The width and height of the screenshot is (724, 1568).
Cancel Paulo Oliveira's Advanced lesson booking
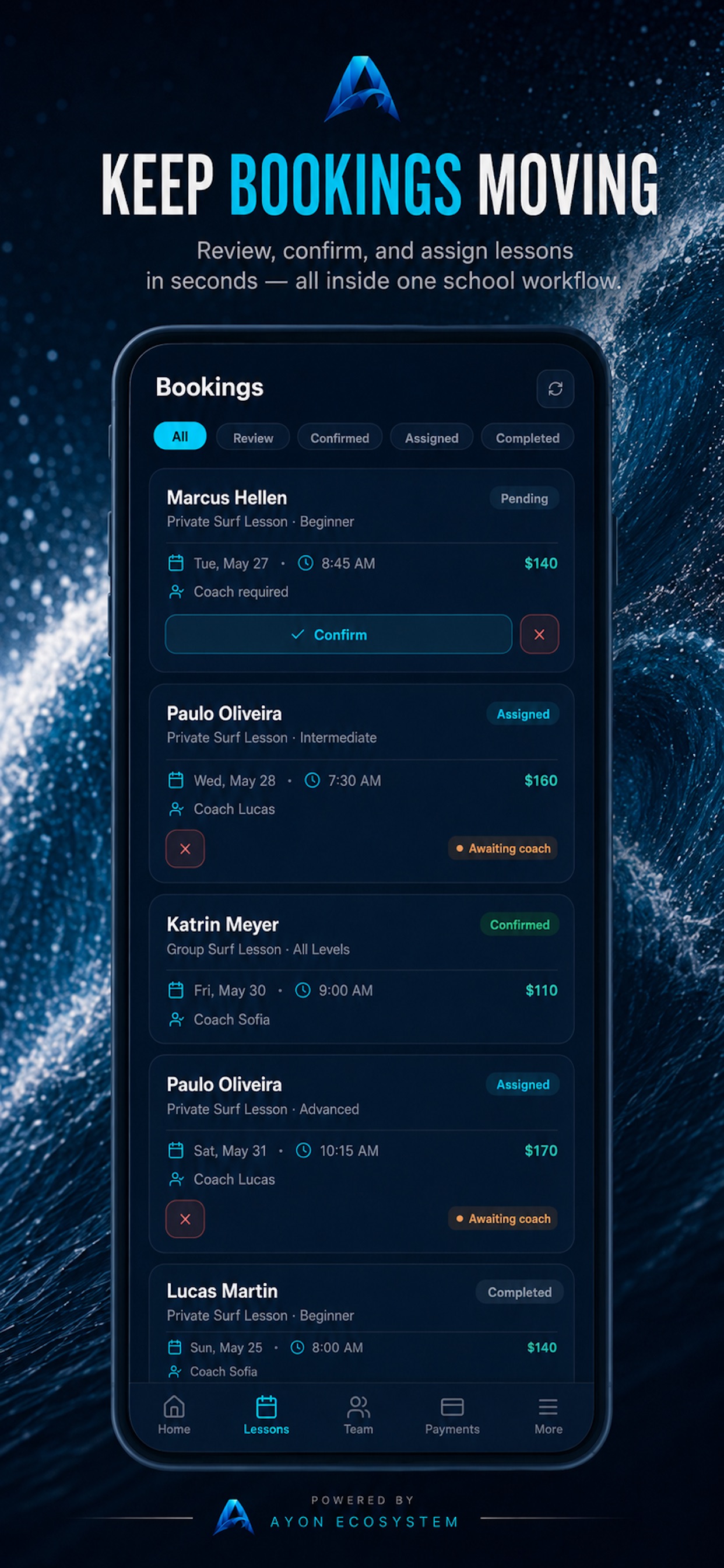pyautogui.click(x=185, y=1219)
